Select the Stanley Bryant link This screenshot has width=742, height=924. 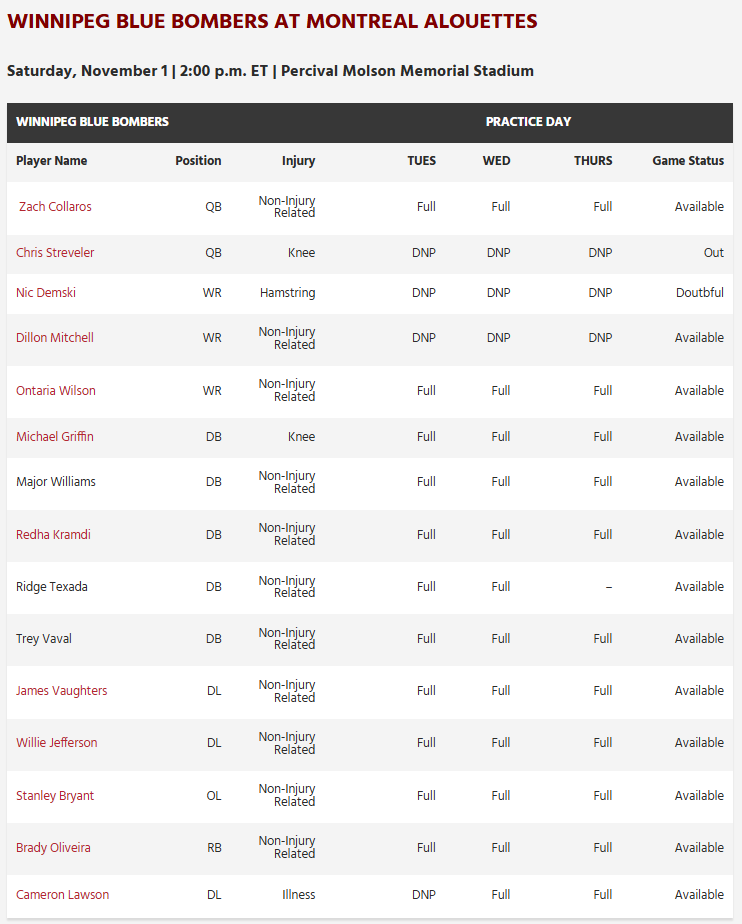55,796
